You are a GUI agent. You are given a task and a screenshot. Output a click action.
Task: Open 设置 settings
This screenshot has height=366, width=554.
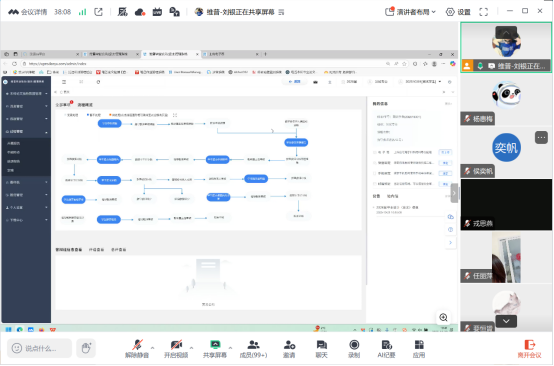tap(458, 12)
